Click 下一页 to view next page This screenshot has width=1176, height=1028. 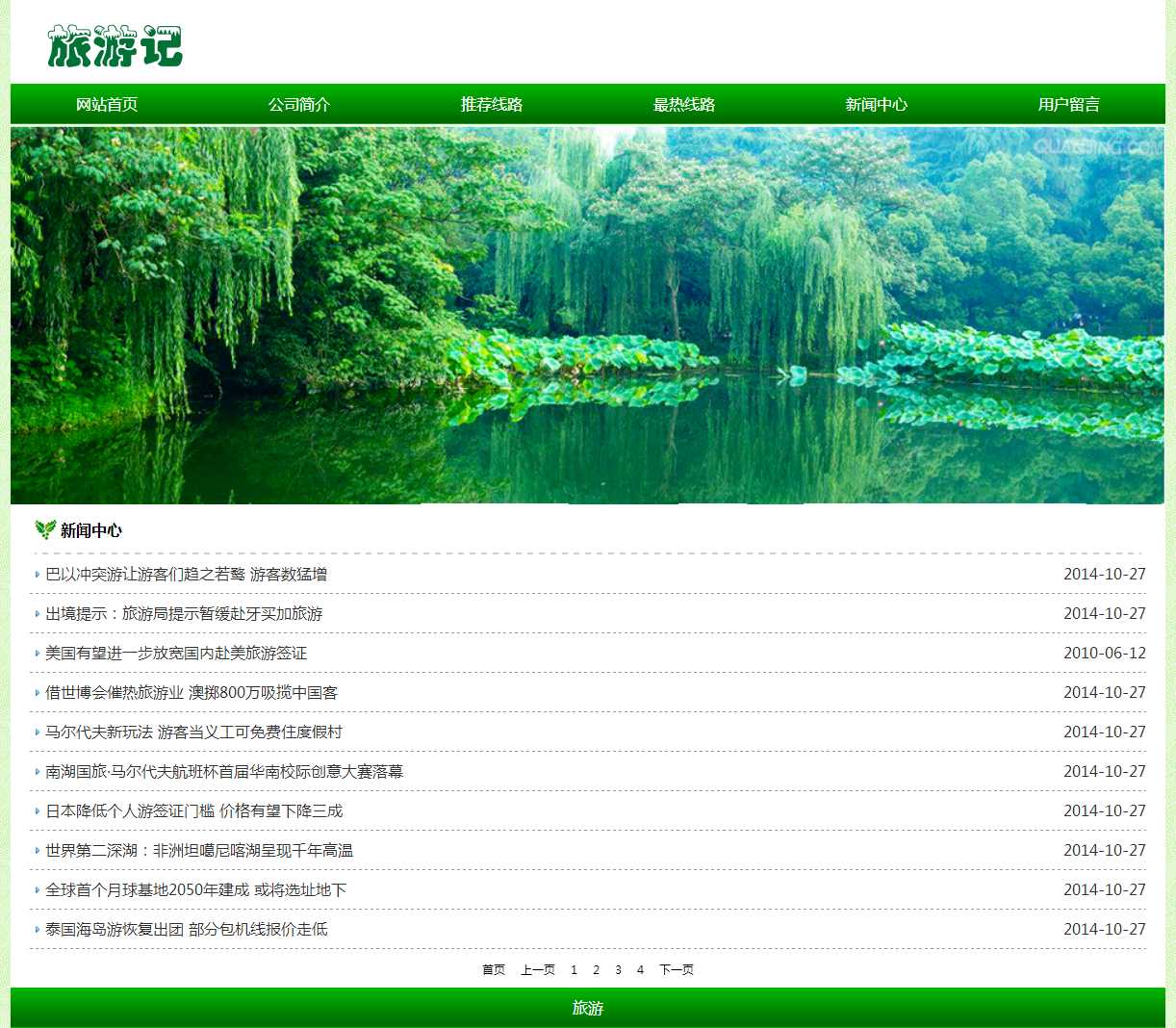677,969
